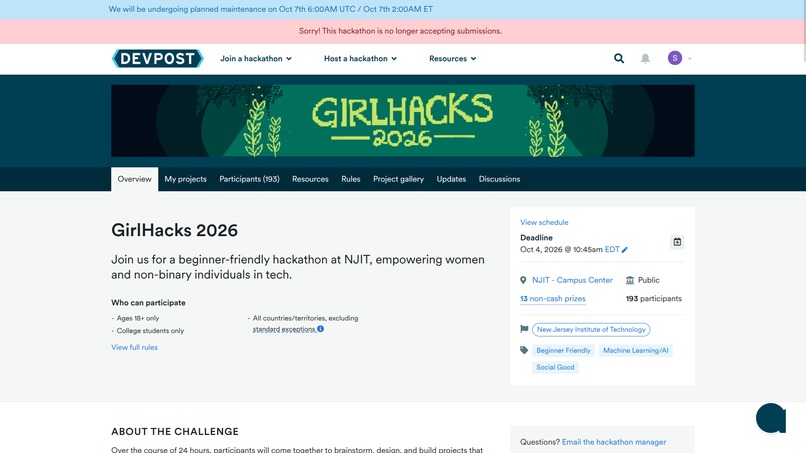The height and width of the screenshot is (453, 806).
Task: Expand Join a hackathon menu
Action: tap(256, 59)
